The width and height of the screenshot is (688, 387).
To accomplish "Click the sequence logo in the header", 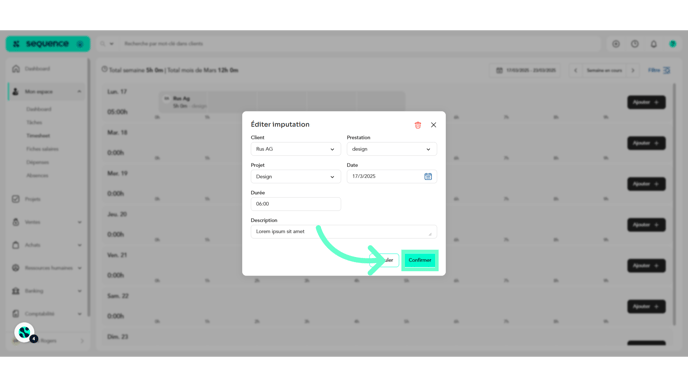I will pyautogui.click(x=48, y=44).
